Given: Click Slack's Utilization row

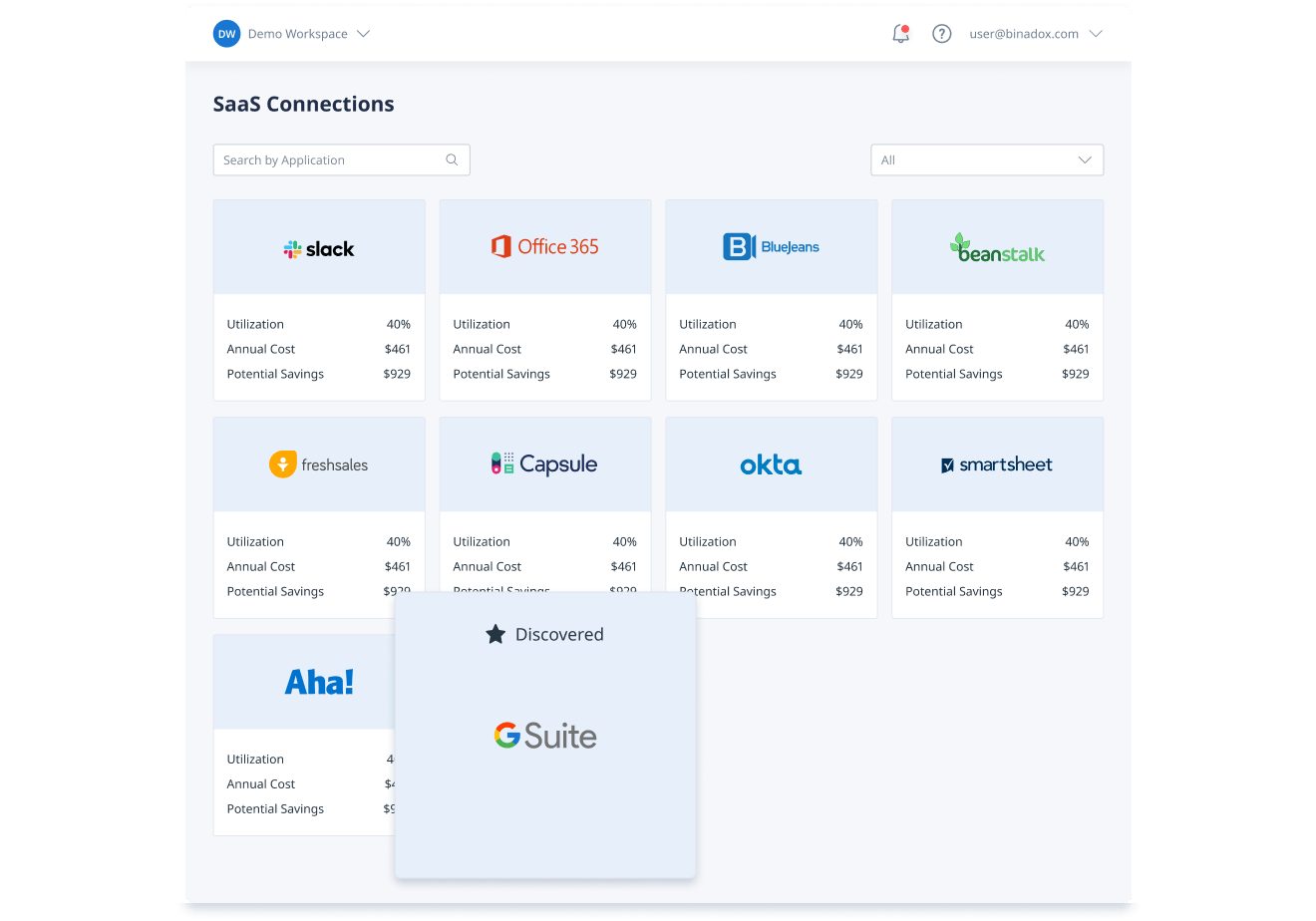Looking at the screenshot, I should [x=319, y=324].
